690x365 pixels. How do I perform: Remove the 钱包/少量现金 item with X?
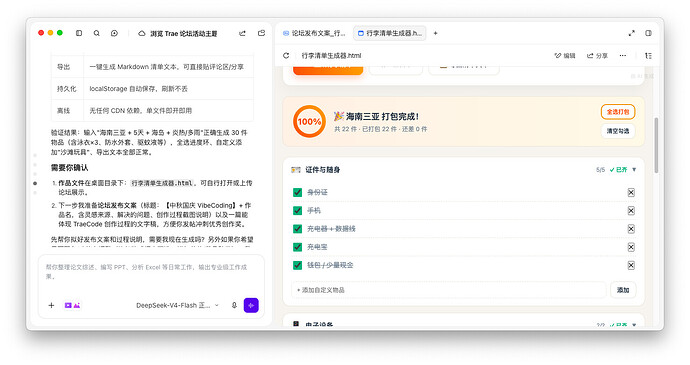coord(631,265)
